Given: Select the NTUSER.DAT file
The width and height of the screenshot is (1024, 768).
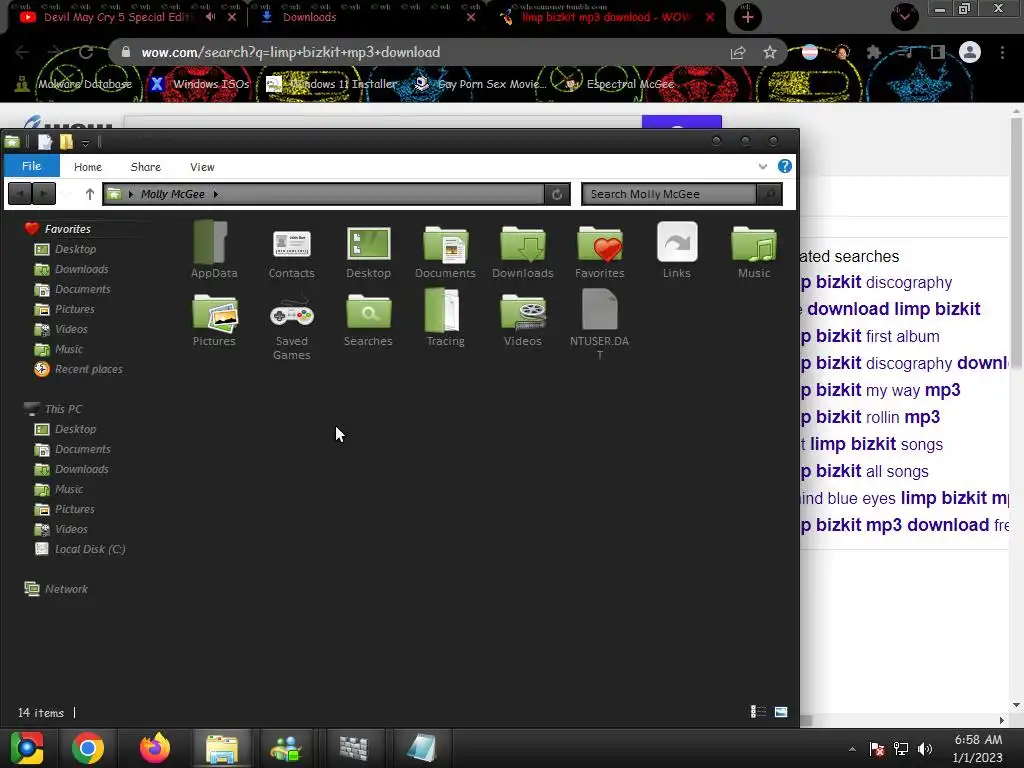Looking at the screenshot, I should (x=600, y=324).
